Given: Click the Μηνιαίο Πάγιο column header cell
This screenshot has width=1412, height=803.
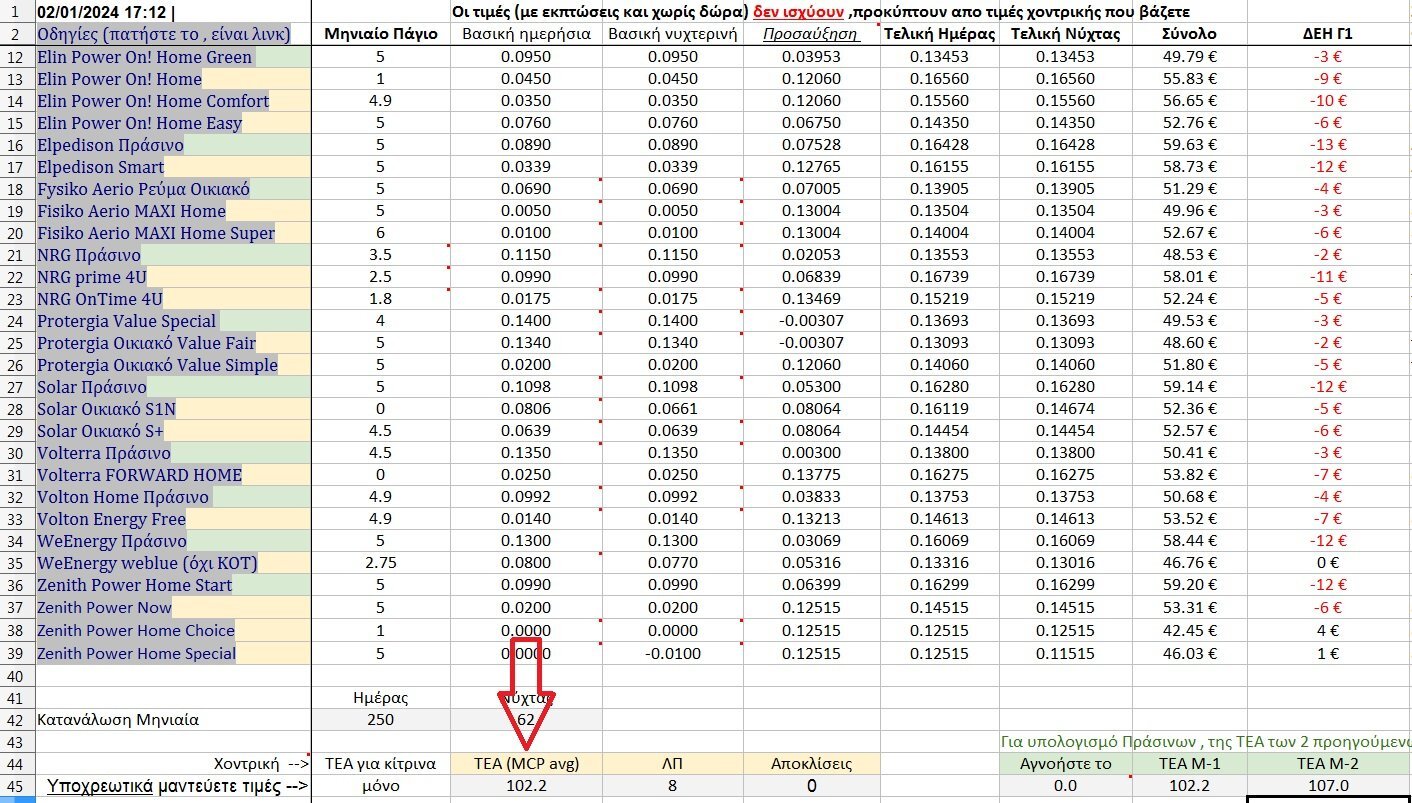Looking at the screenshot, I should [x=381, y=34].
